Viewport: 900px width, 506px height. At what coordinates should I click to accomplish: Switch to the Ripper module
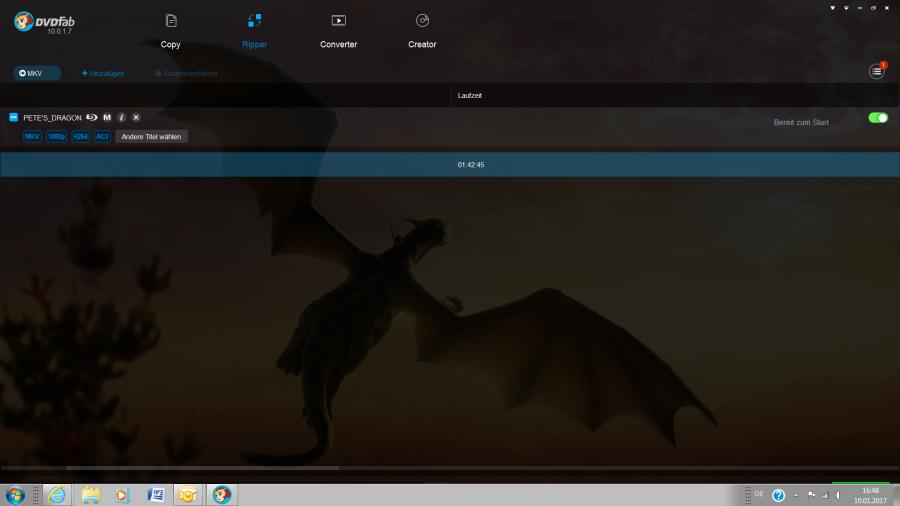tap(254, 31)
